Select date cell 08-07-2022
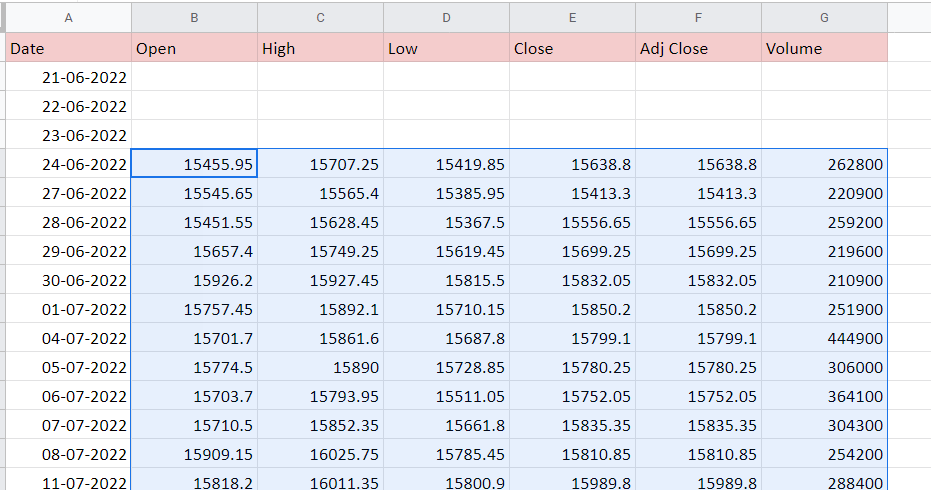The height and width of the screenshot is (490, 931). 68,454
